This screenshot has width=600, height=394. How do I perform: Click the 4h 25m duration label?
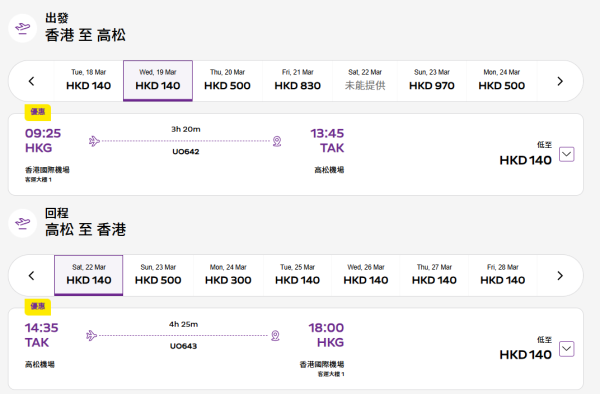point(184,324)
